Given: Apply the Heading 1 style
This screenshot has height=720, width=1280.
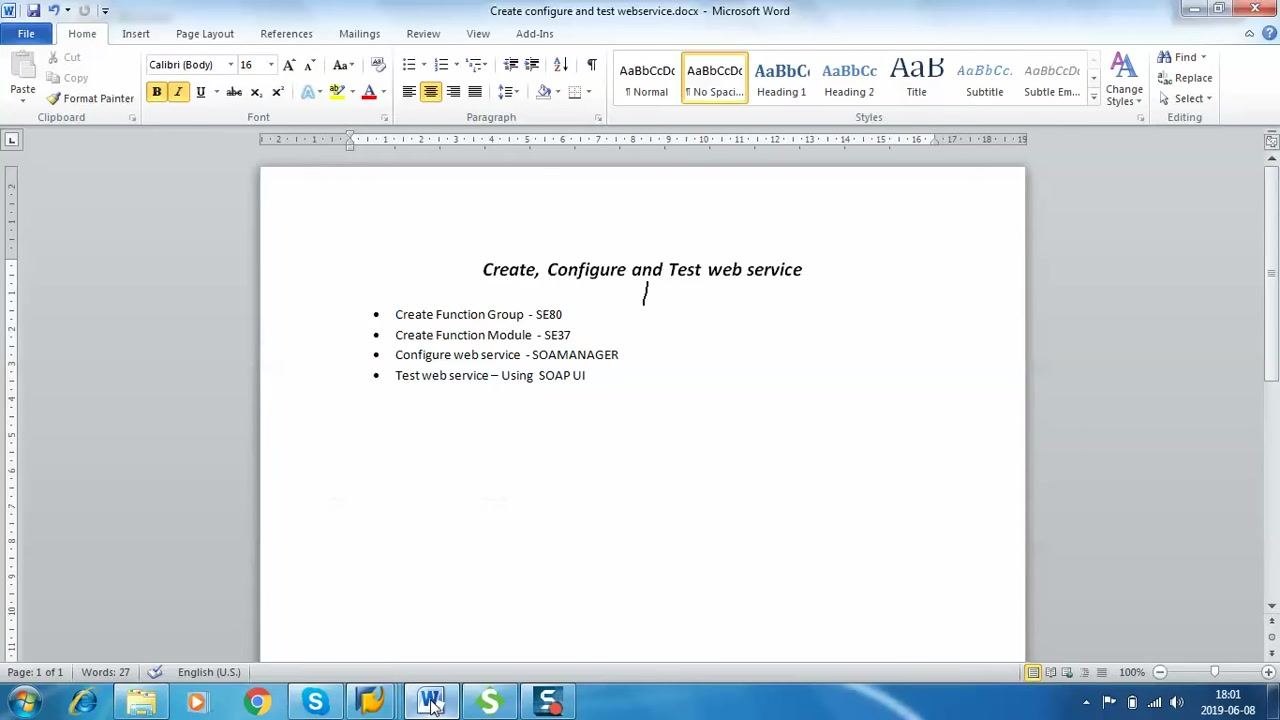Looking at the screenshot, I should tap(781, 78).
